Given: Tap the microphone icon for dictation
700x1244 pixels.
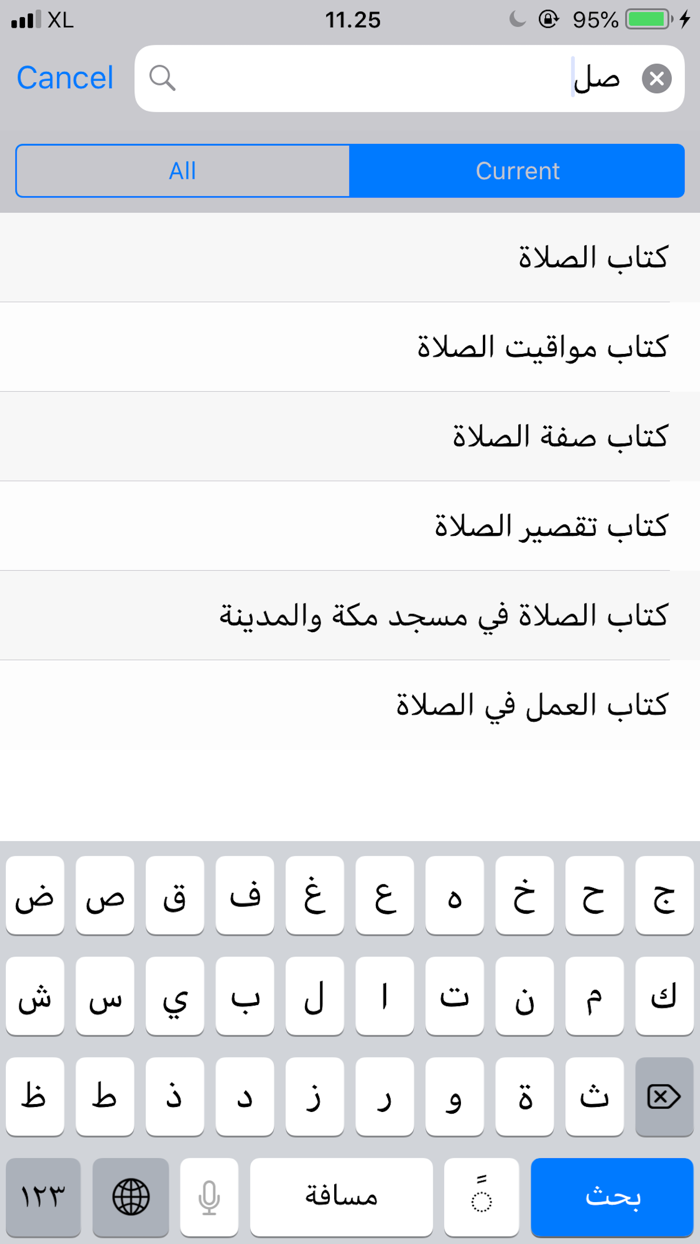Looking at the screenshot, I should click(x=209, y=1197).
